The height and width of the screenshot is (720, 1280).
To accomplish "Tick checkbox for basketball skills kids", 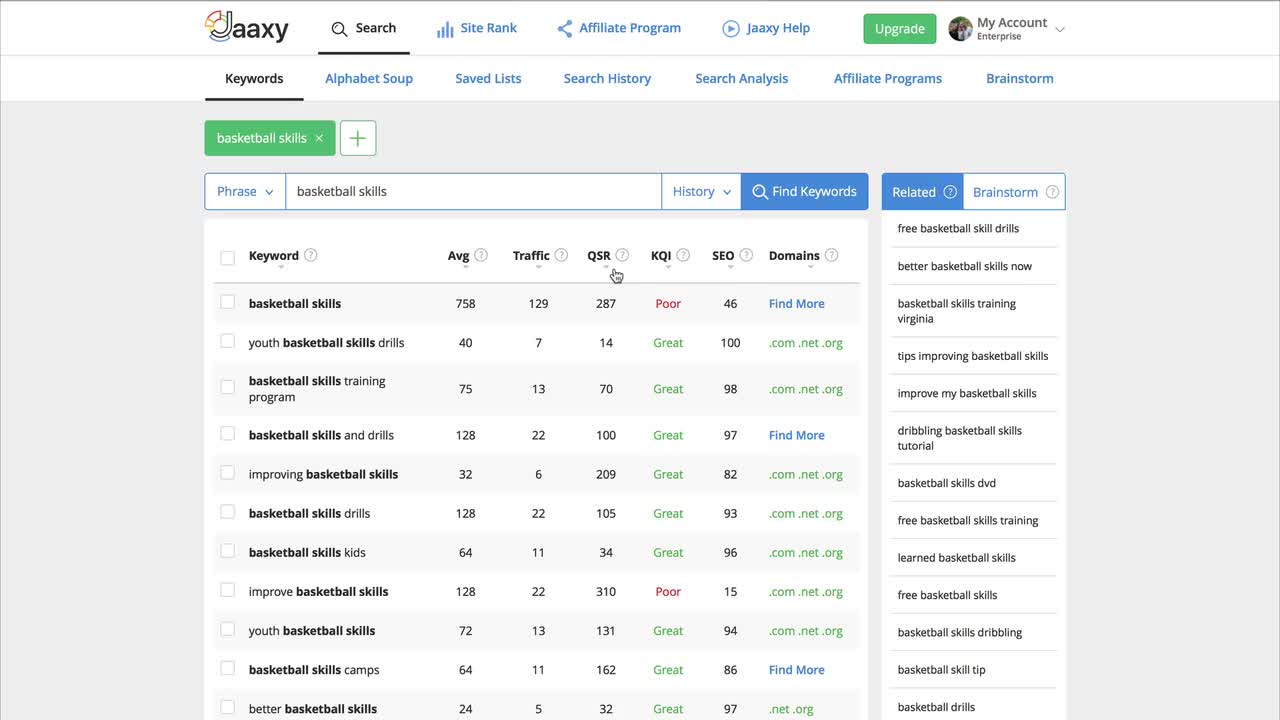I will pos(227,551).
